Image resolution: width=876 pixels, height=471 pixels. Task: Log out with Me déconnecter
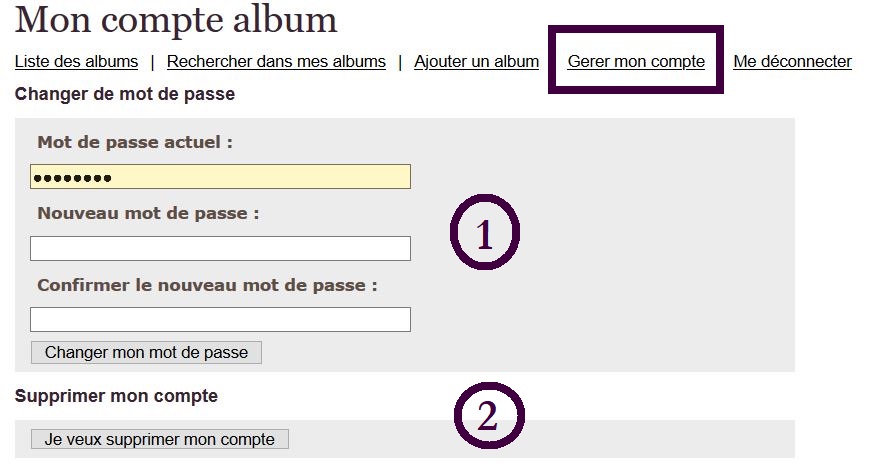point(792,62)
